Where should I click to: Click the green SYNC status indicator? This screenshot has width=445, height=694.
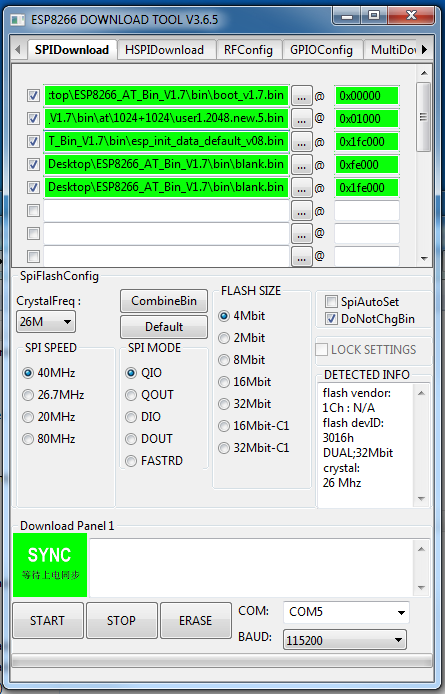[x=50, y=565]
